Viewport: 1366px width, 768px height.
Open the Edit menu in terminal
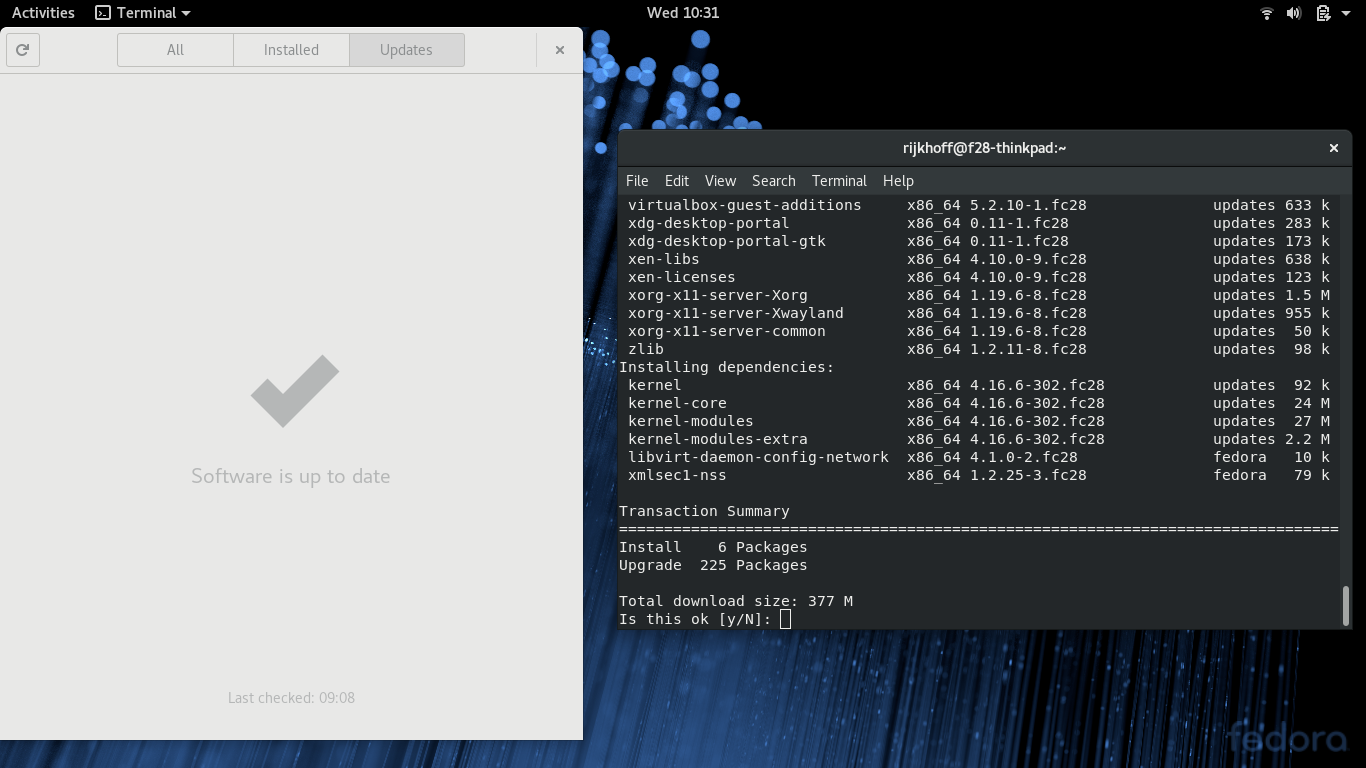(x=677, y=181)
